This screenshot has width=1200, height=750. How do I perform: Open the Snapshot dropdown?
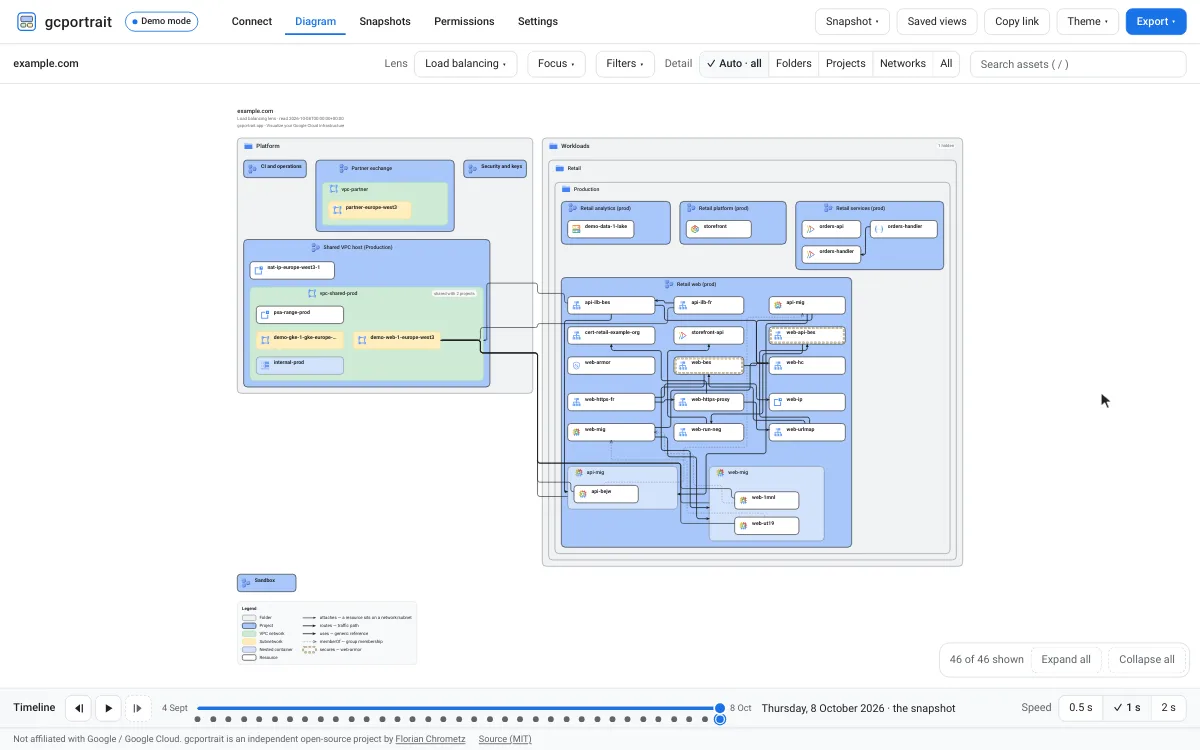pyautogui.click(x=852, y=22)
